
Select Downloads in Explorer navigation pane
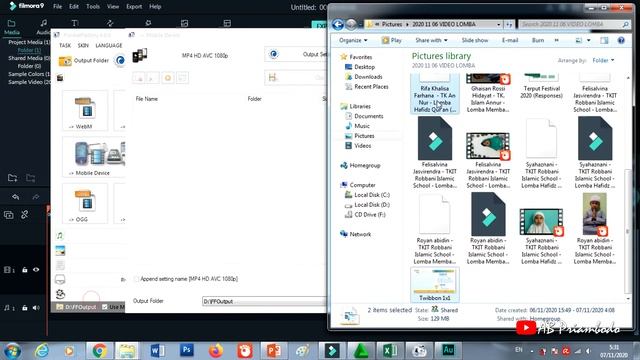(368, 77)
